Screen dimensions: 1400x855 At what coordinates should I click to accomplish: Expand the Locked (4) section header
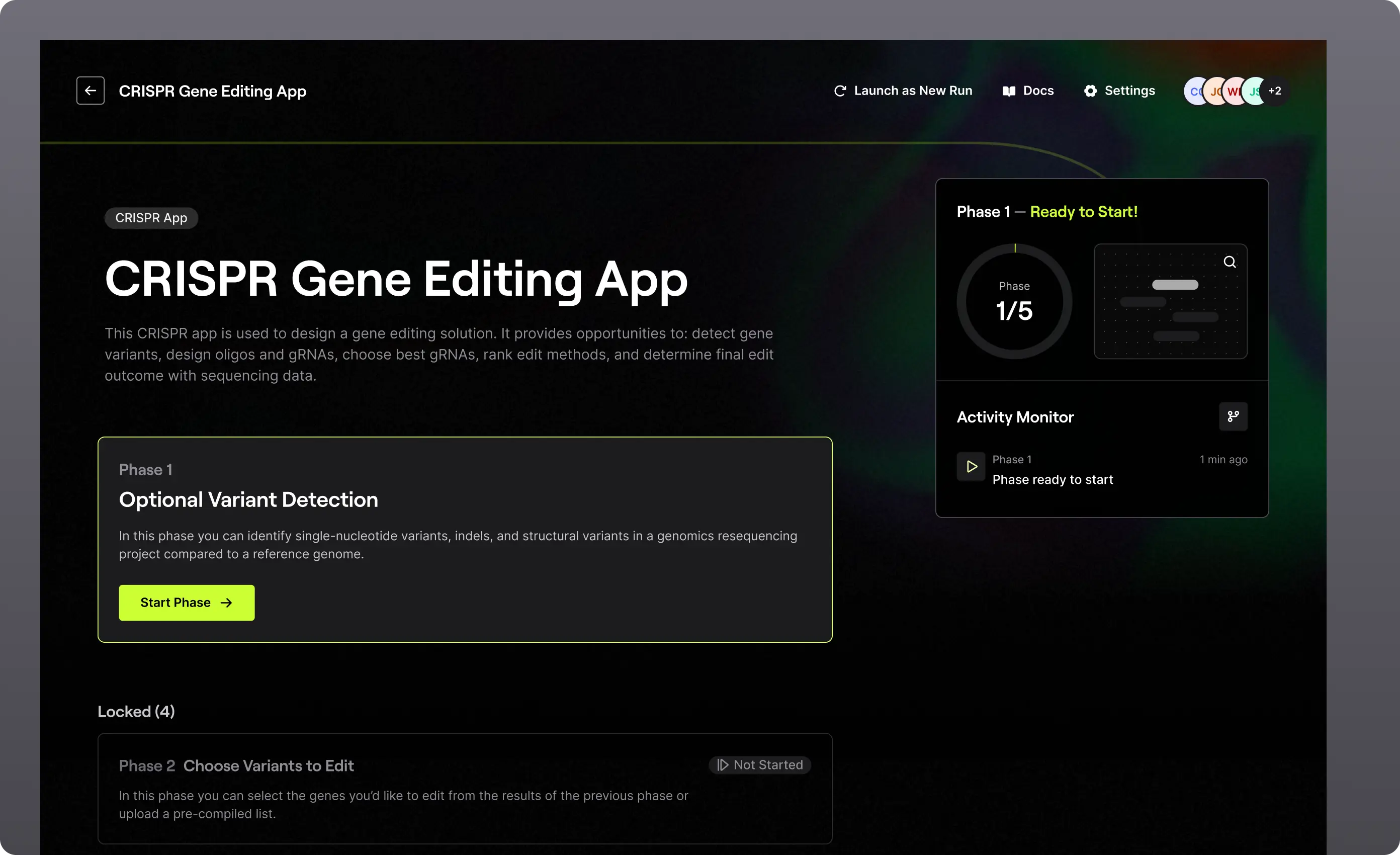[x=136, y=711]
